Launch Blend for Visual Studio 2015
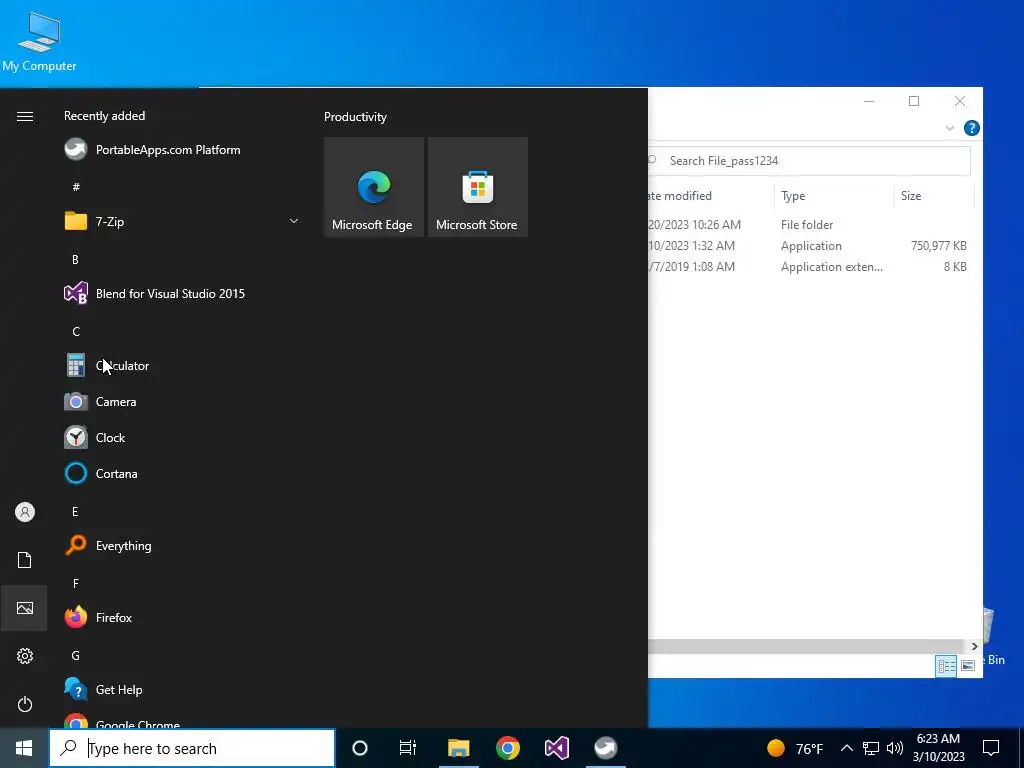The width and height of the screenshot is (1024, 768). (155, 293)
